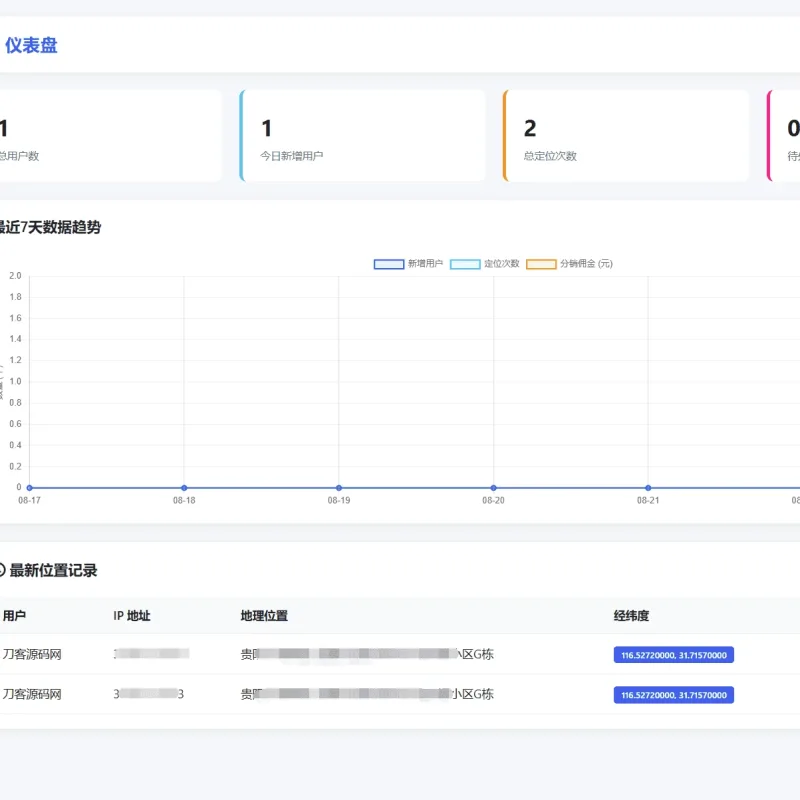Click the 08-21 x-axis date label
Viewport: 800px width, 800px height.
[648, 501]
